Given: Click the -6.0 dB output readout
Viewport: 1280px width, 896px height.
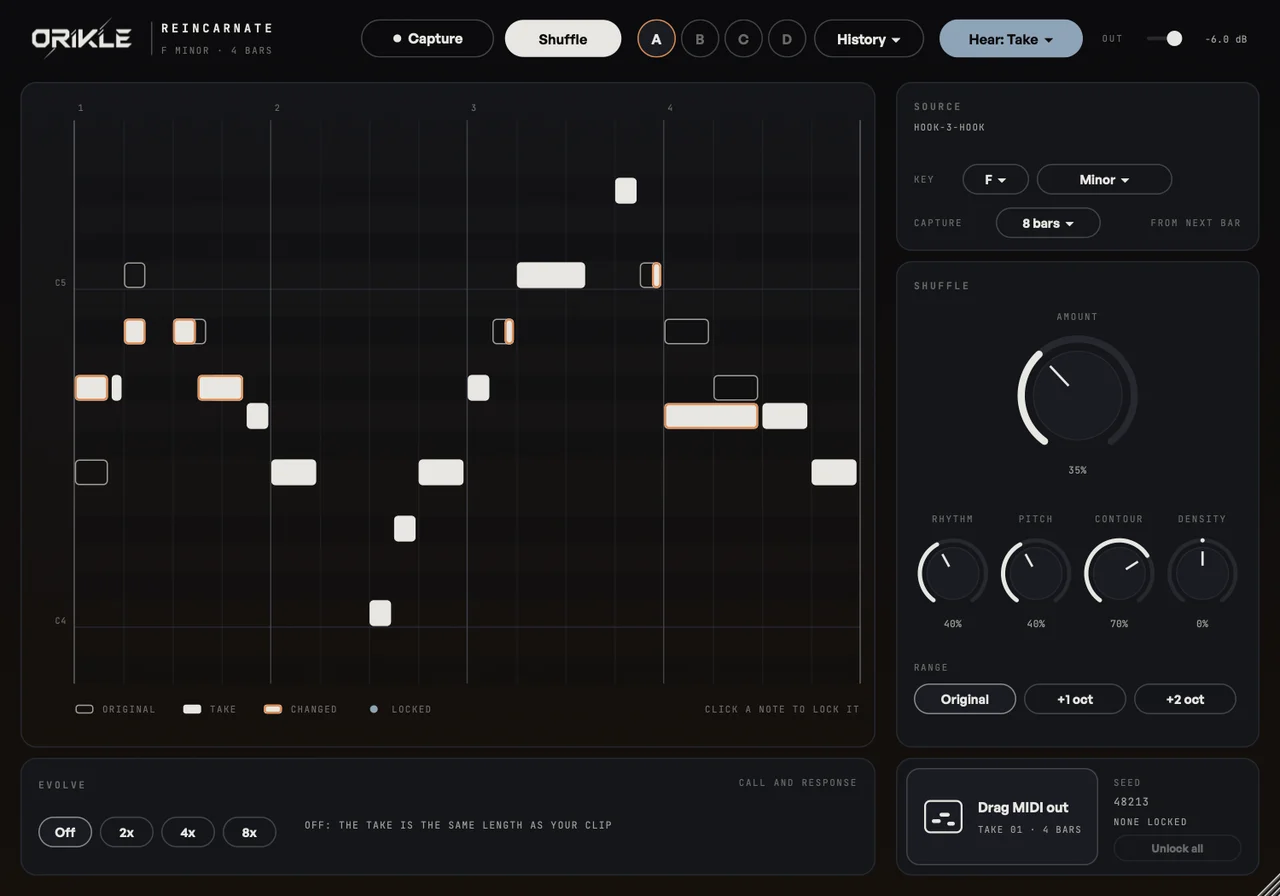Looking at the screenshot, I should [1226, 39].
